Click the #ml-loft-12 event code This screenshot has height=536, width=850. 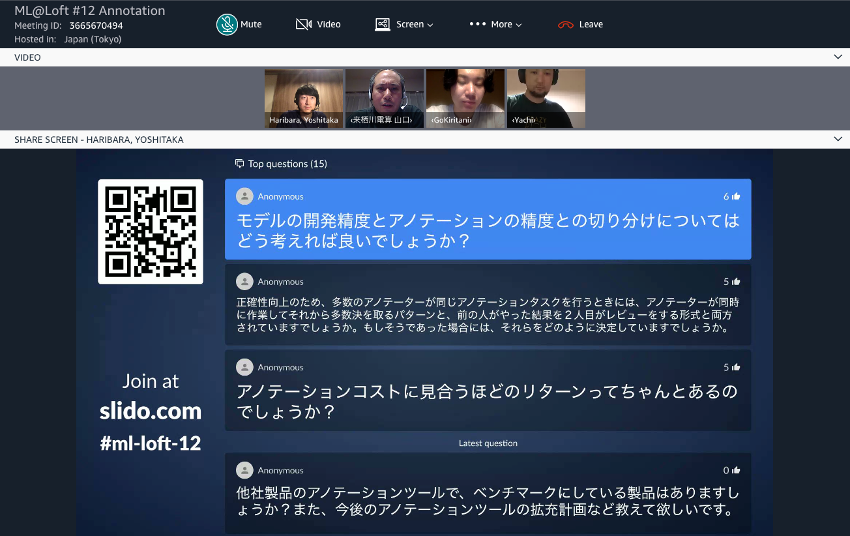point(151,443)
